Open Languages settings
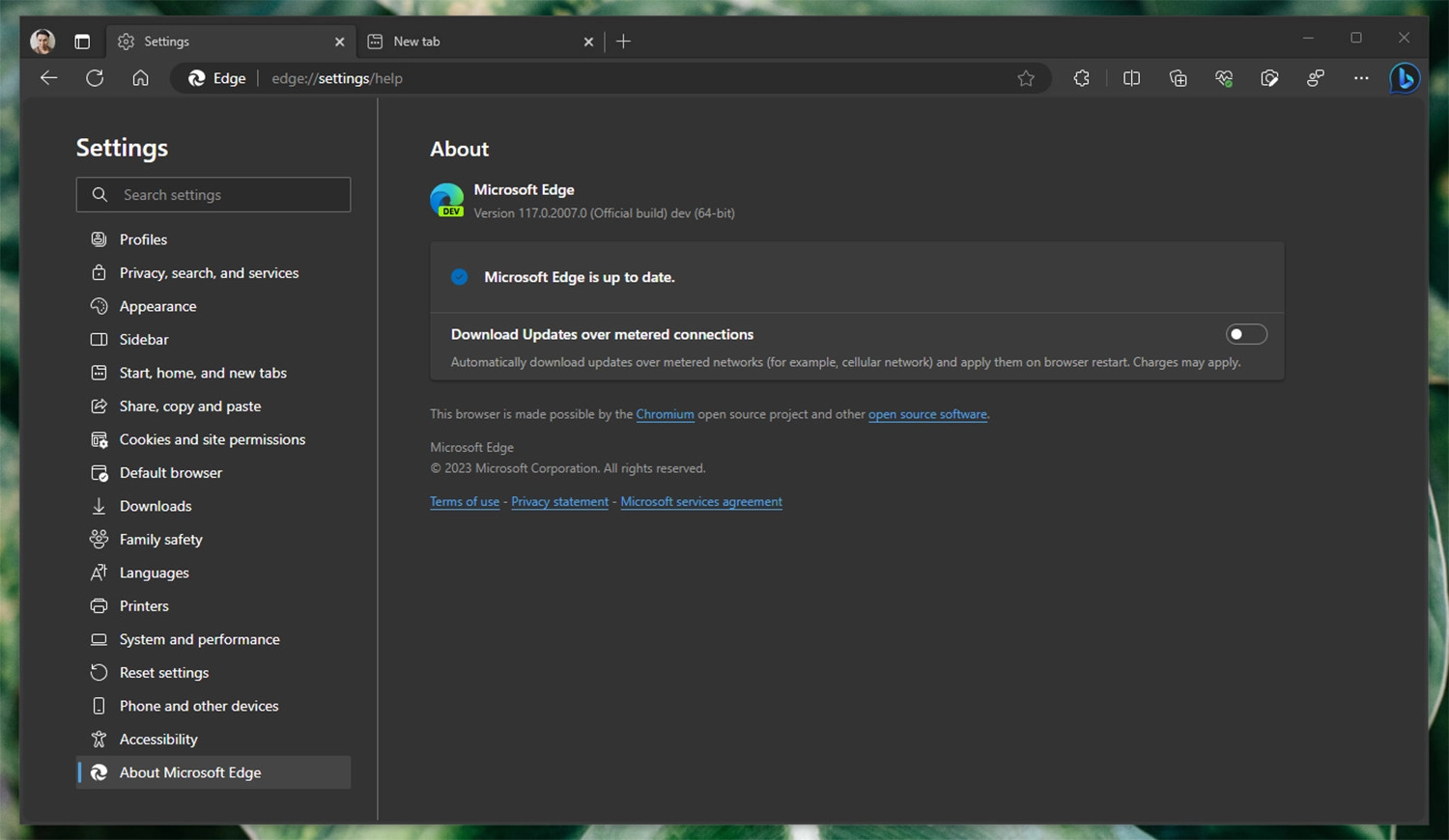Screen dimensions: 1449x840 pyautogui.click(x=213, y=573)
